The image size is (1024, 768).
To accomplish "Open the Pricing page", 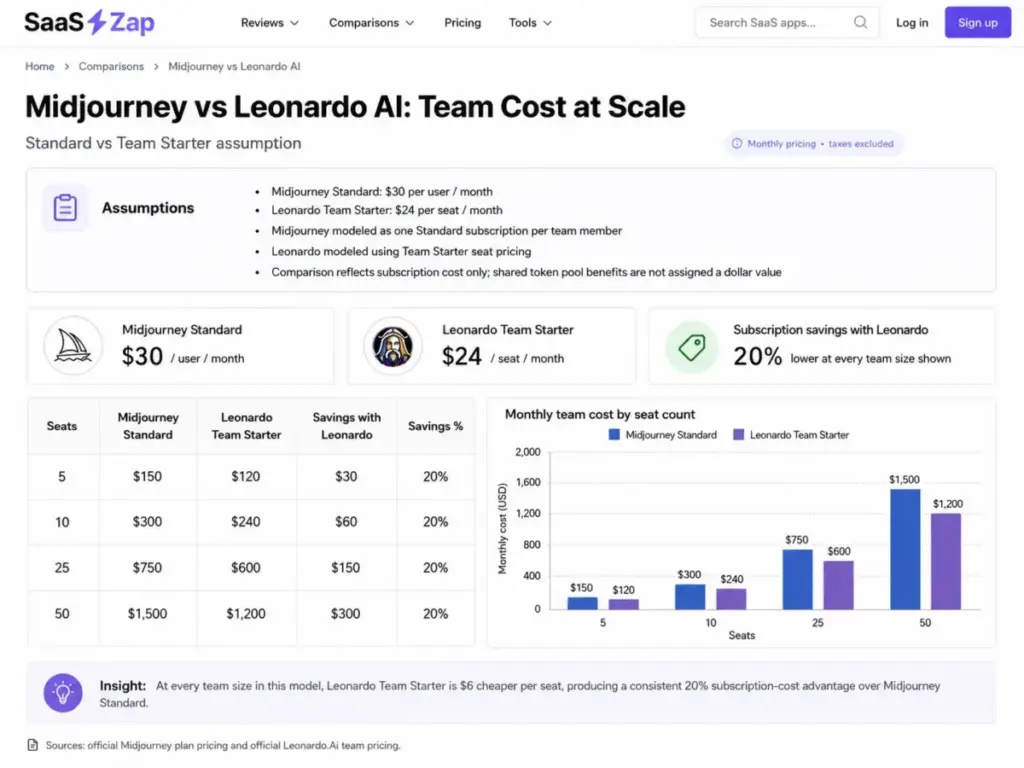I will point(462,23).
